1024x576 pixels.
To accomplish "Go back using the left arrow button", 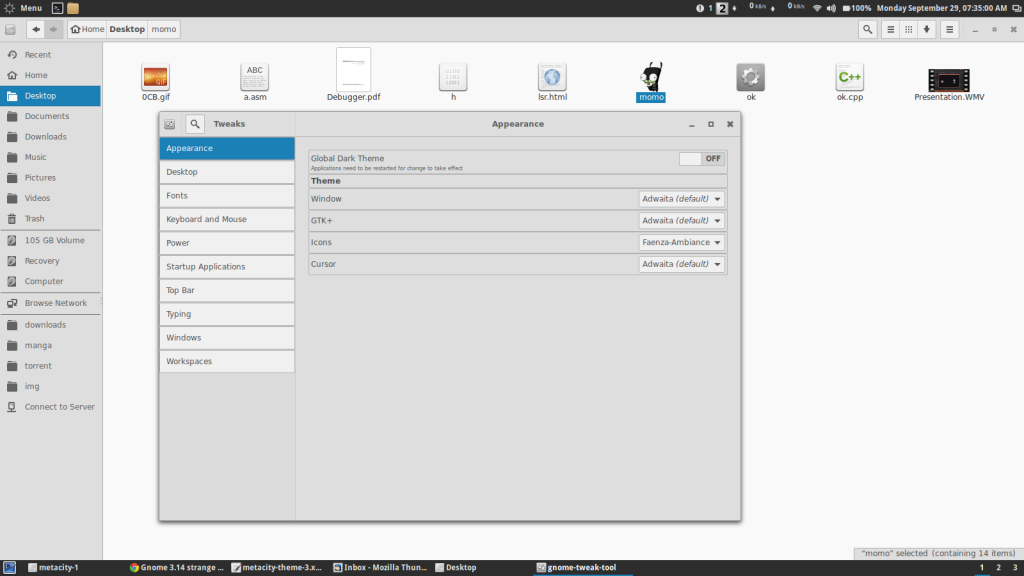I will 36,29.
